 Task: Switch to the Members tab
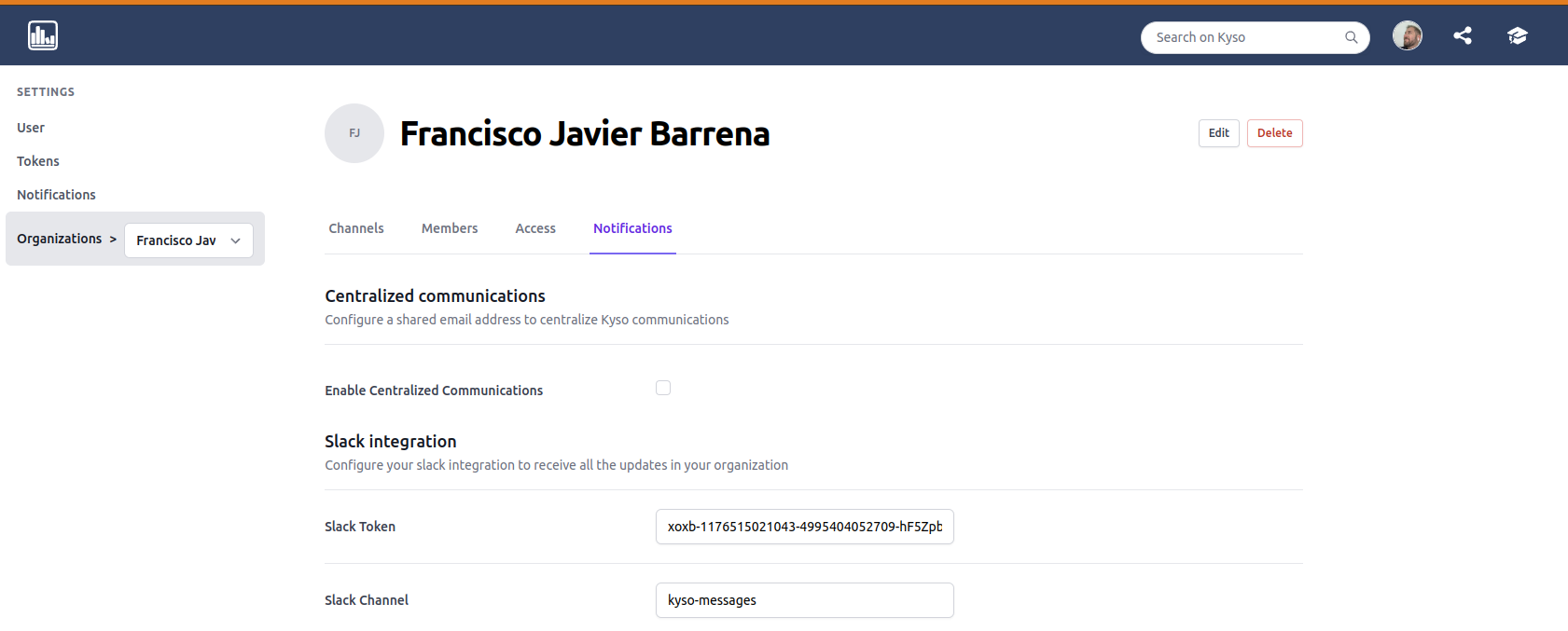tap(450, 228)
